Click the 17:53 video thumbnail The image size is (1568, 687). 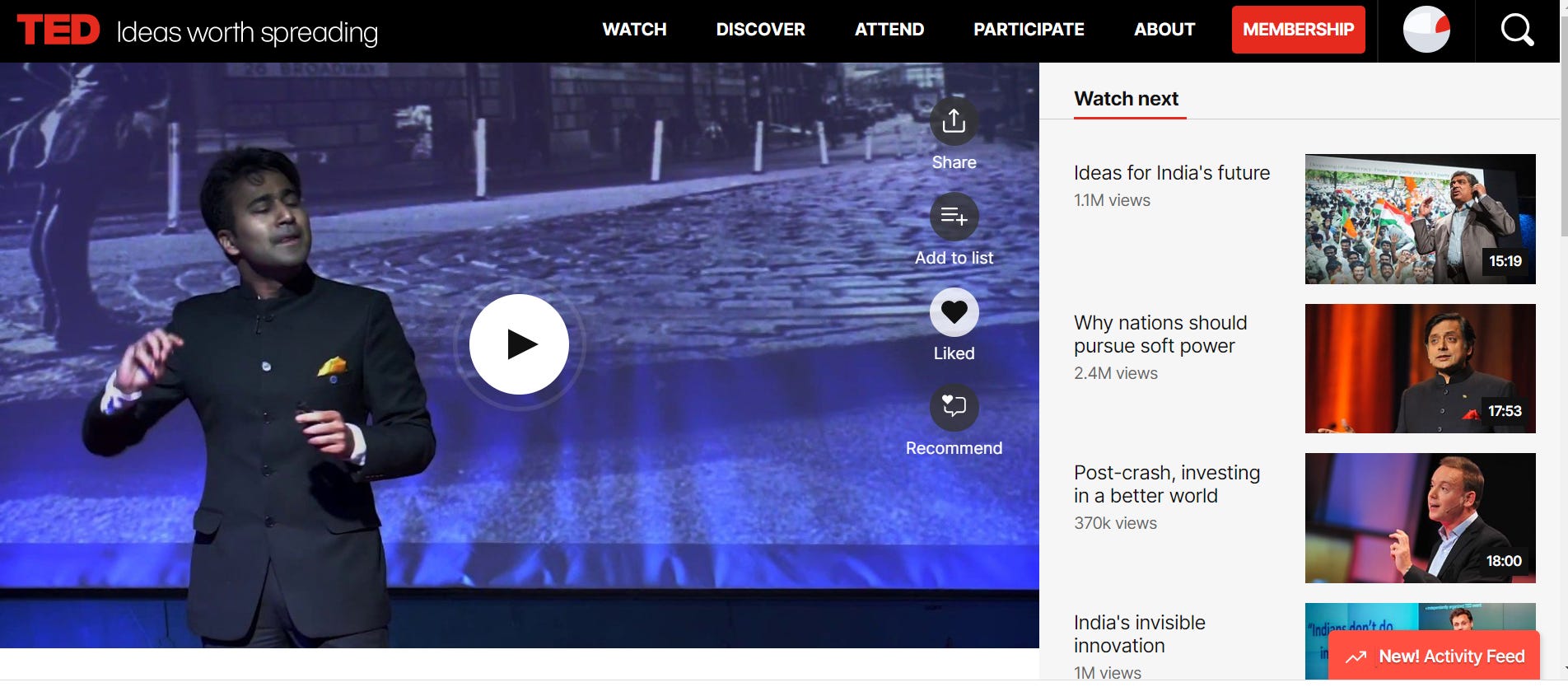point(1420,369)
